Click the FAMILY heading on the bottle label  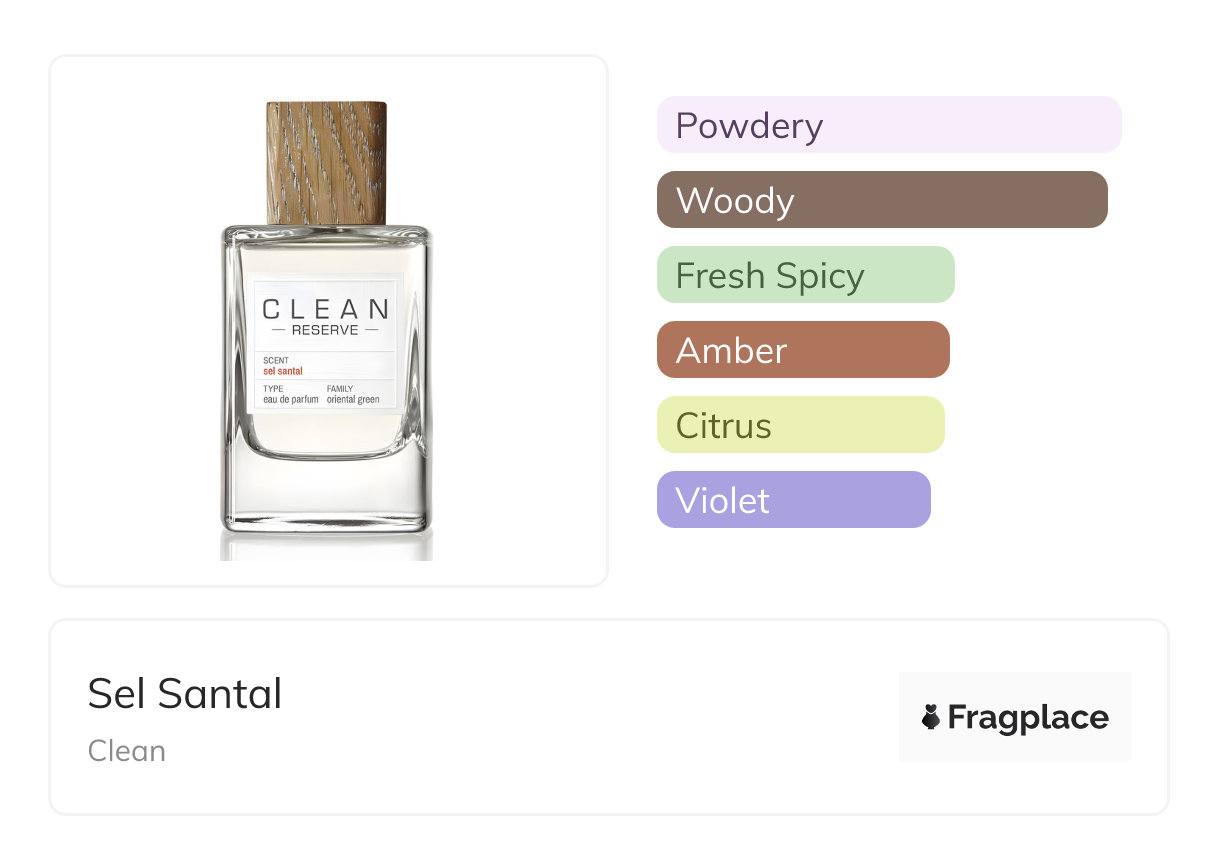click(340, 388)
